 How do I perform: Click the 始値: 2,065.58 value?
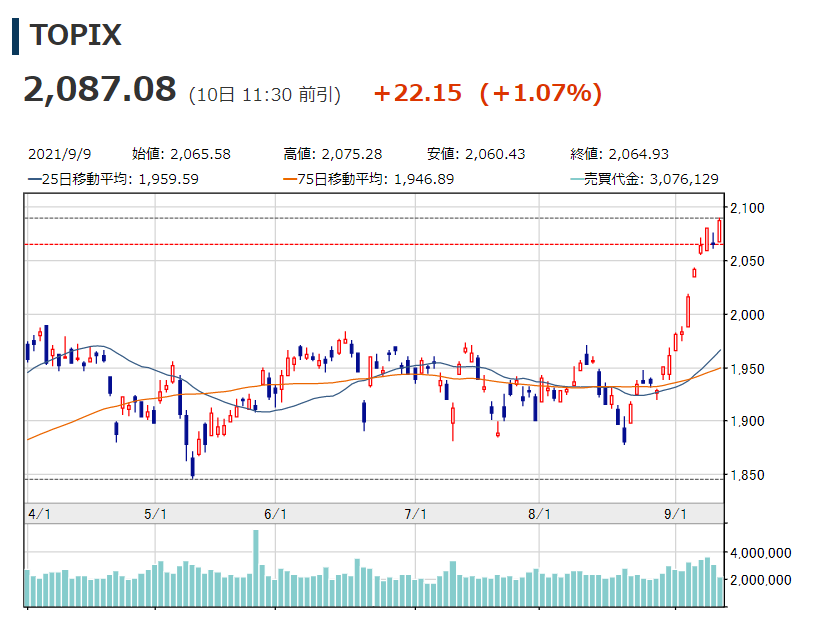181,154
